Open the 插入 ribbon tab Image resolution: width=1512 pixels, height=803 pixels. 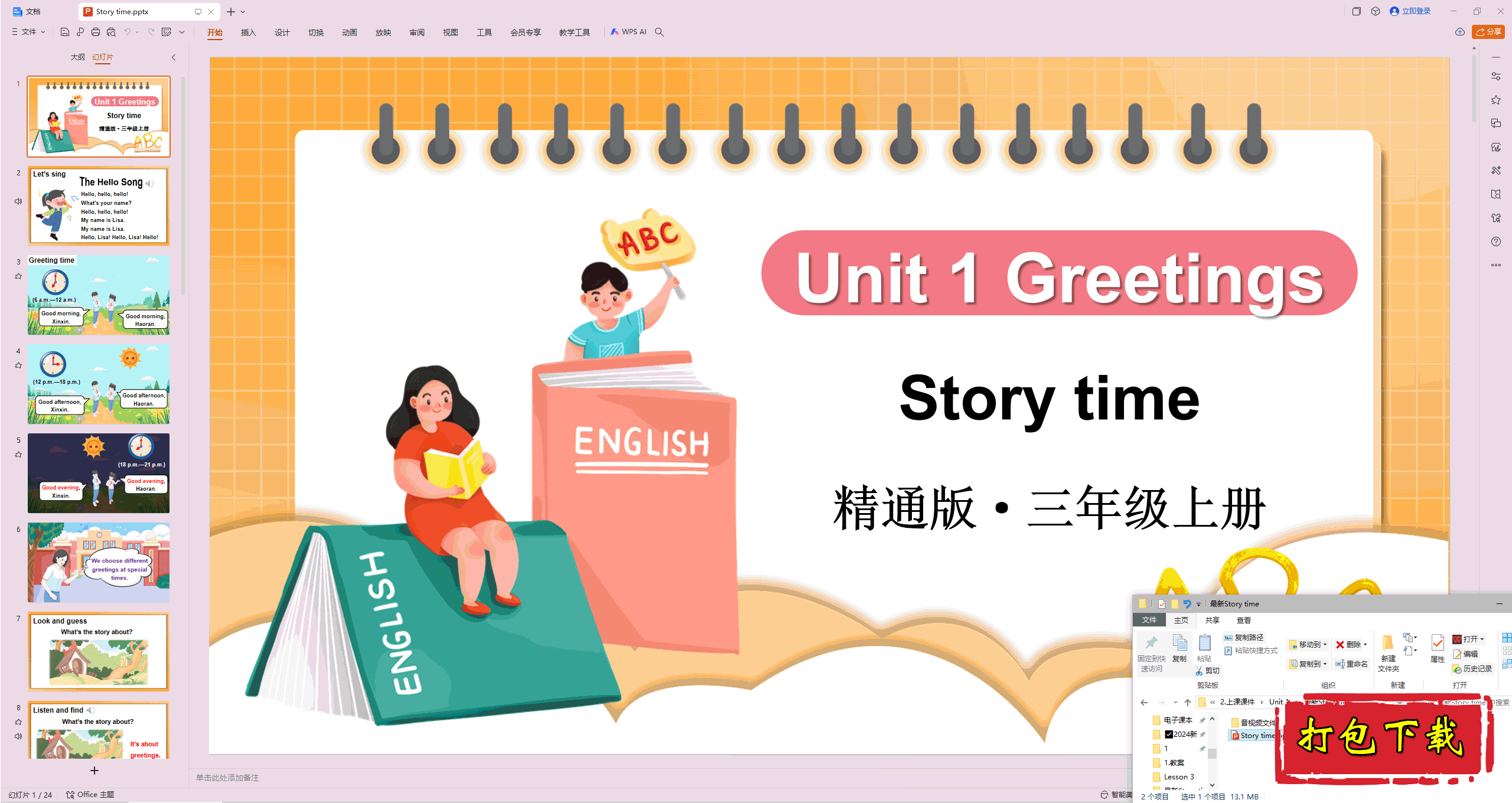click(x=248, y=32)
